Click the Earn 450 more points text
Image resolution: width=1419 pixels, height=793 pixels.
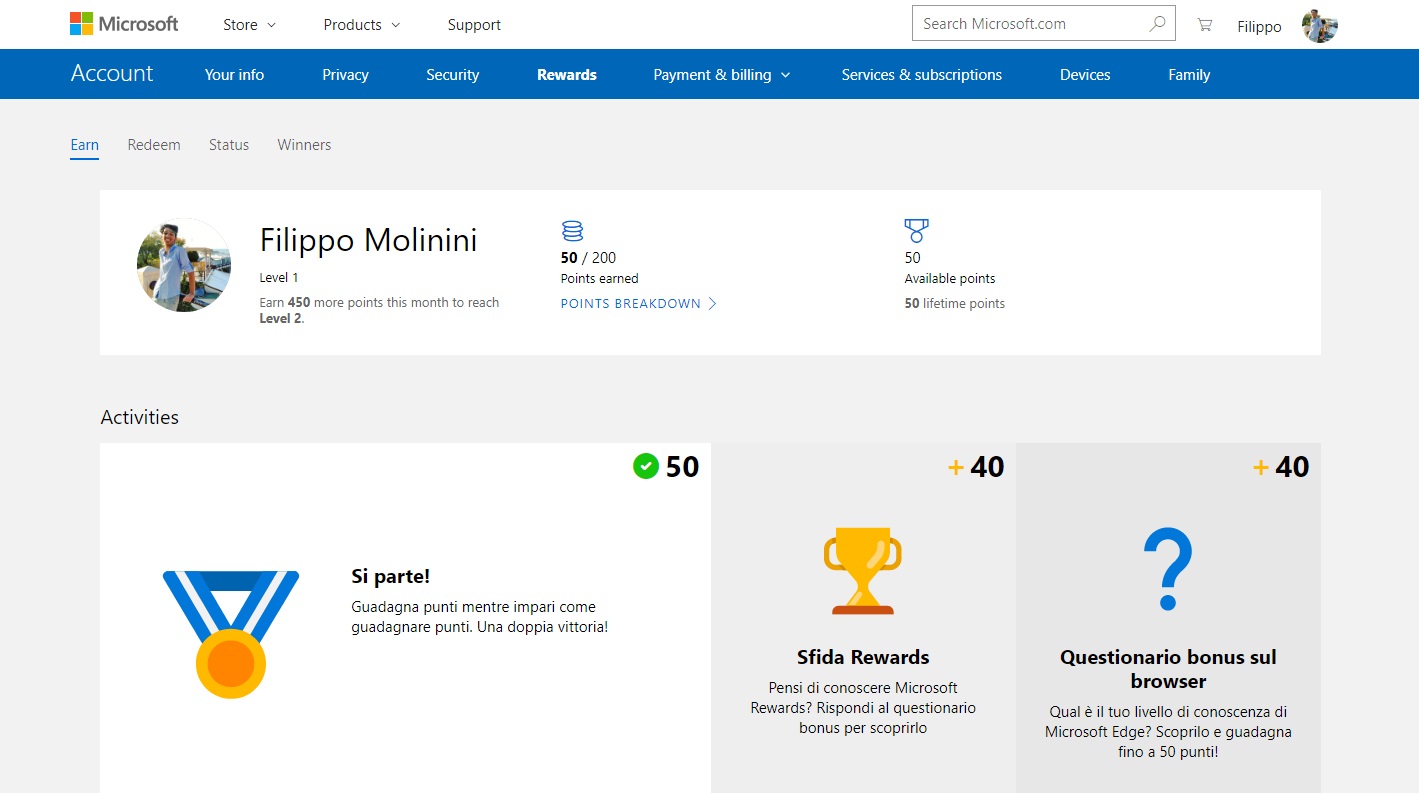coord(379,310)
